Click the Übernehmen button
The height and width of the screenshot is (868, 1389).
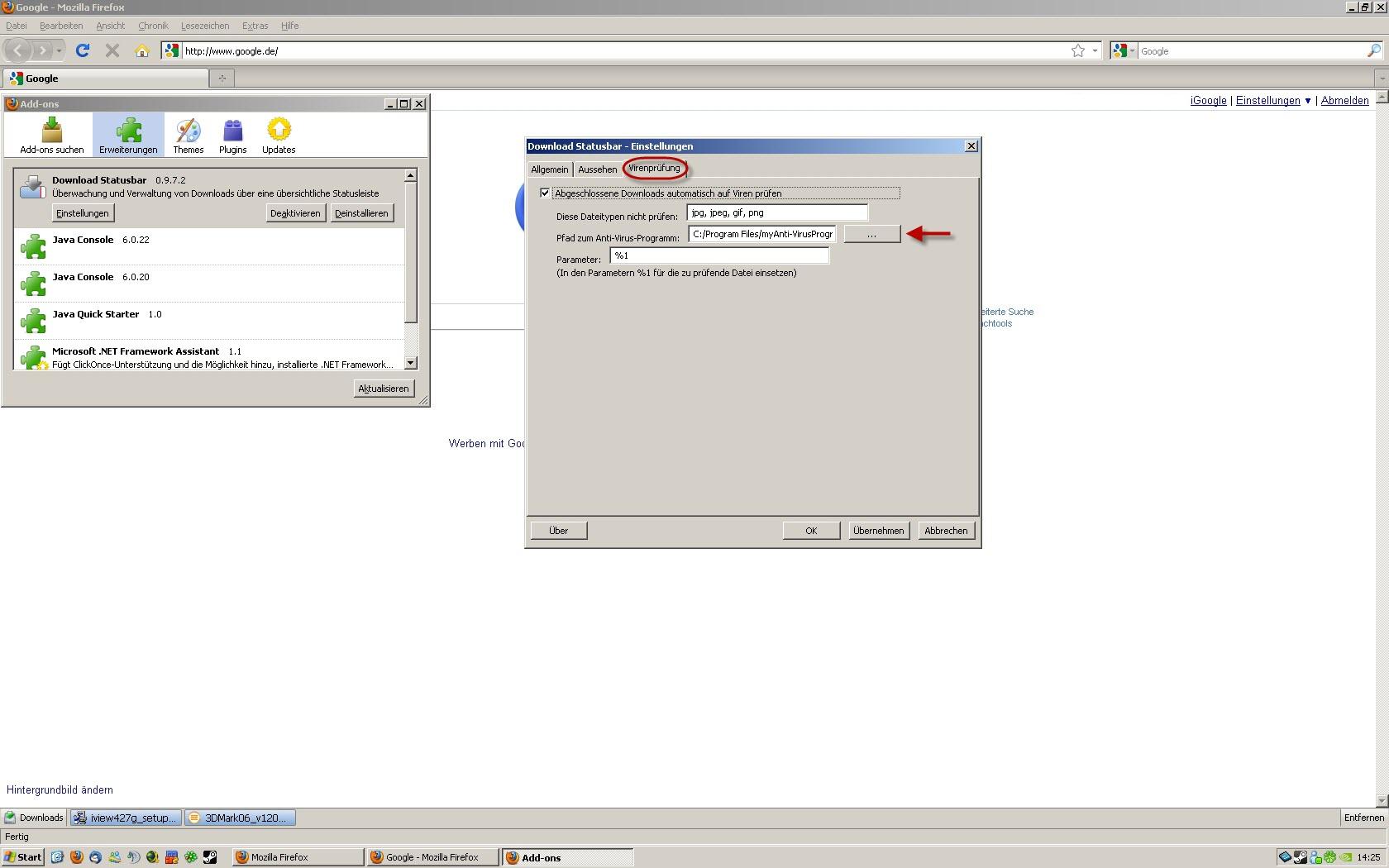tap(879, 531)
